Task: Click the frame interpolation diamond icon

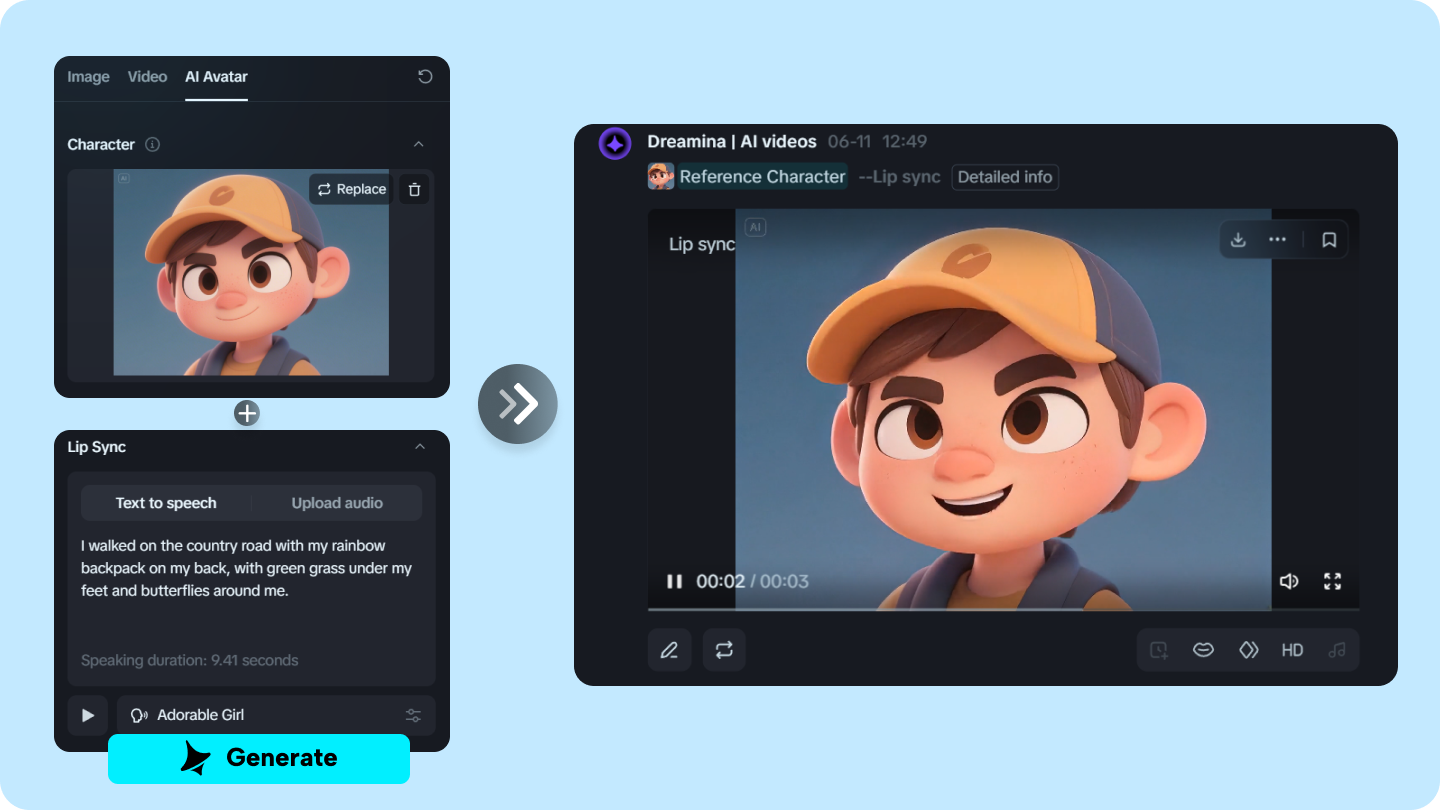Action: tap(1248, 650)
